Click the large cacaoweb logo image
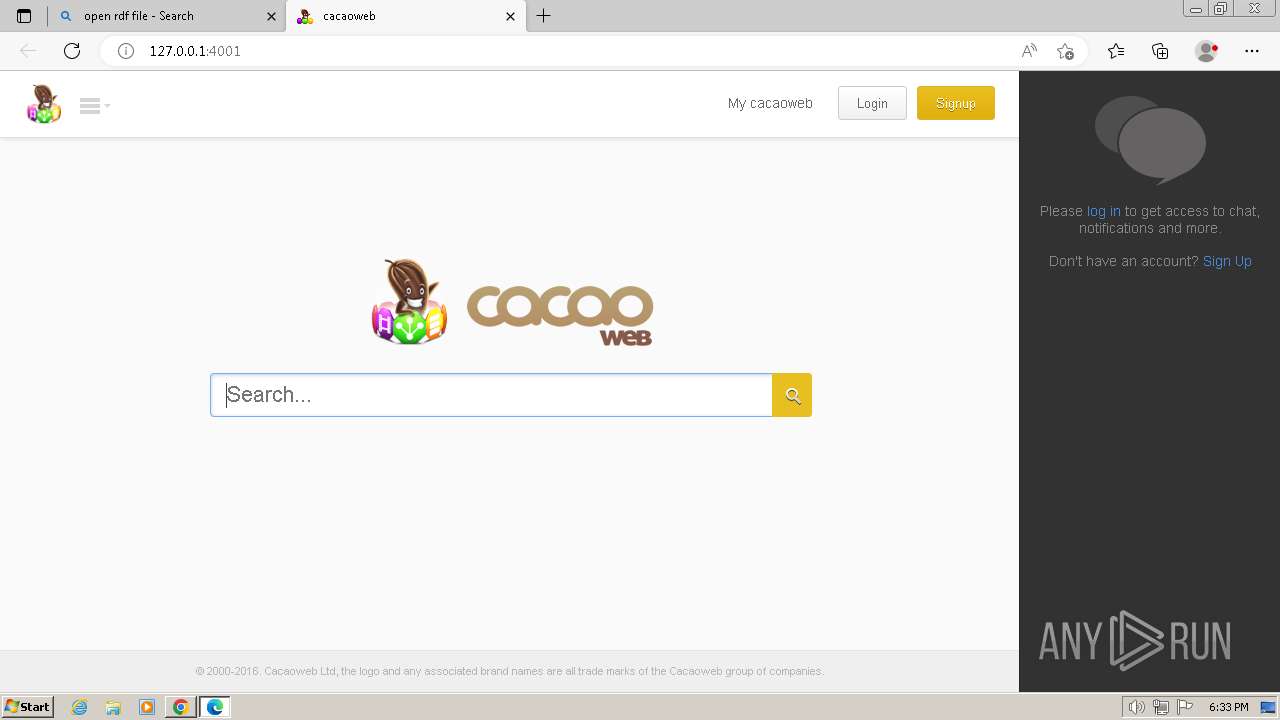Image resolution: width=1280 pixels, height=720 pixels. (x=512, y=303)
